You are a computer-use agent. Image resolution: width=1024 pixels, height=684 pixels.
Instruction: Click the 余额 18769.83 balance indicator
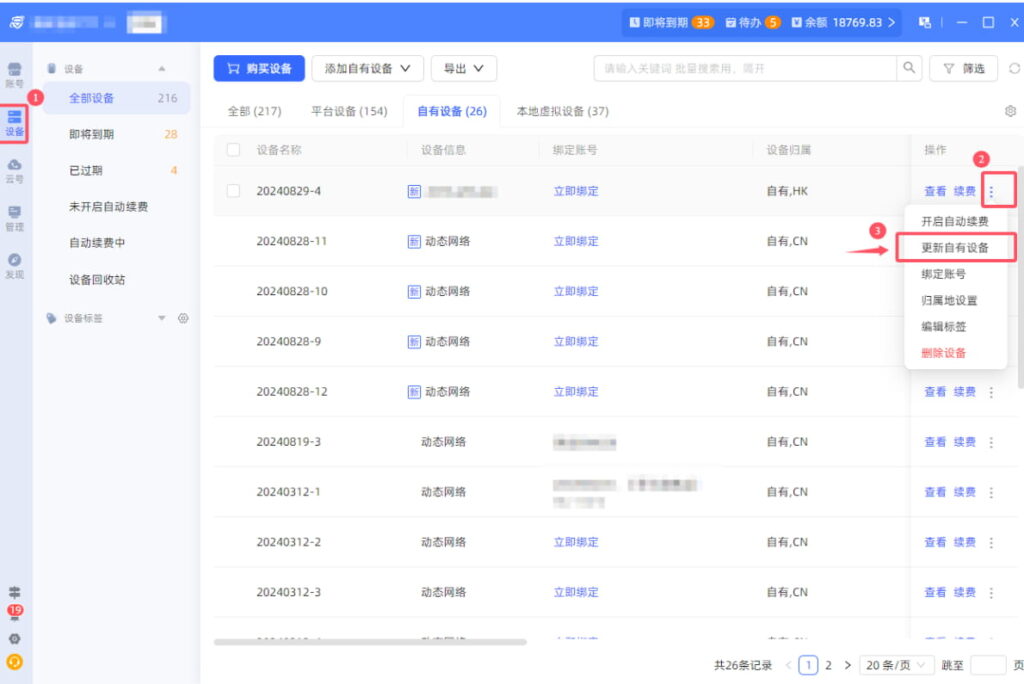click(843, 22)
